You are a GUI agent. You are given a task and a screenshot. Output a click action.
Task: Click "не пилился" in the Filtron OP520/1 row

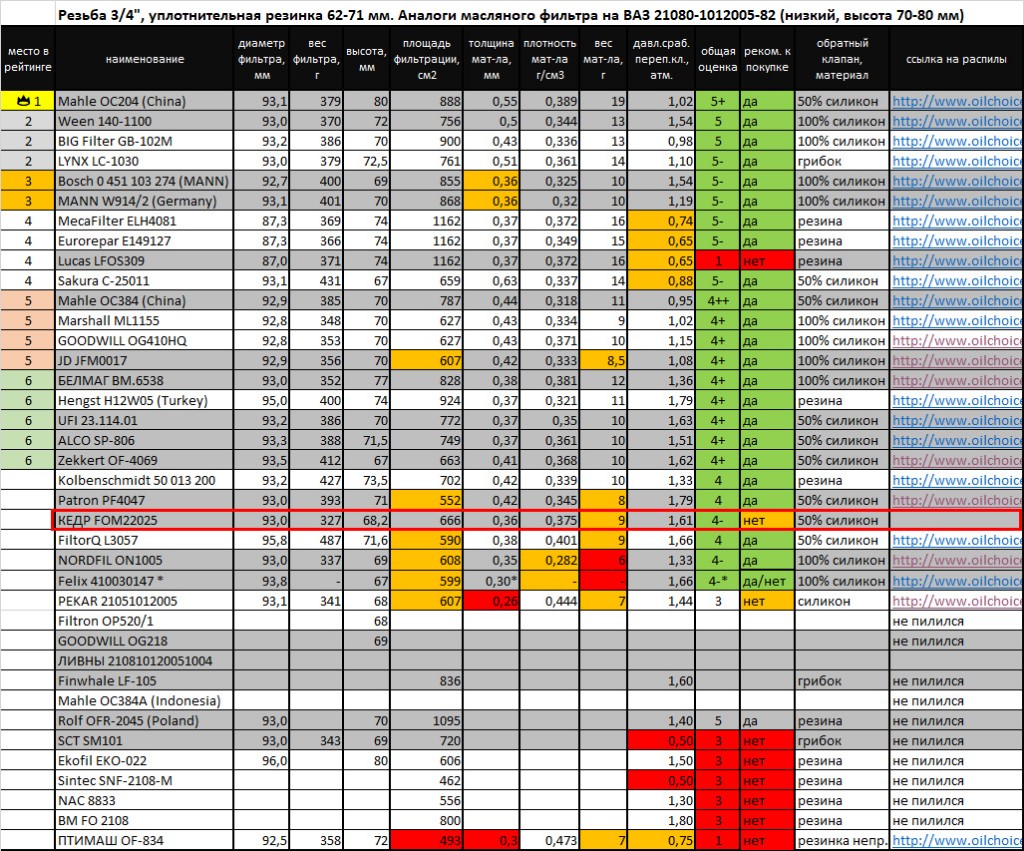[x=928, y=621]
